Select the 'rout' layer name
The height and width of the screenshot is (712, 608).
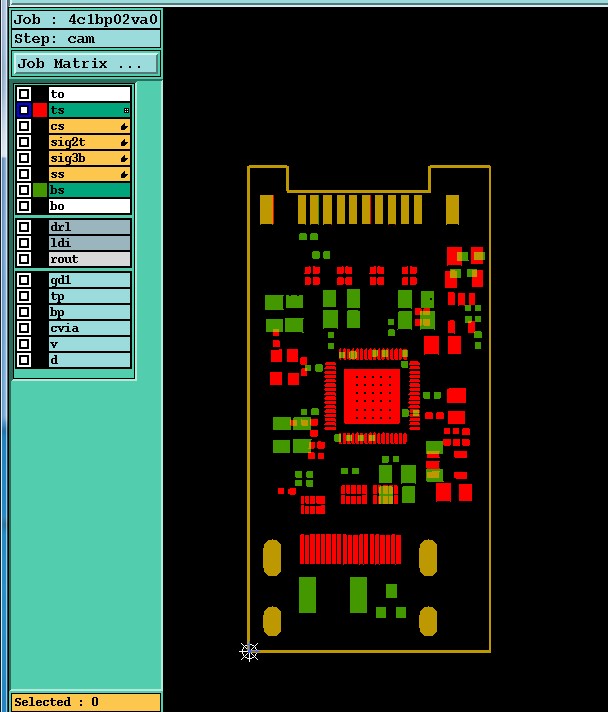(89, 259)
